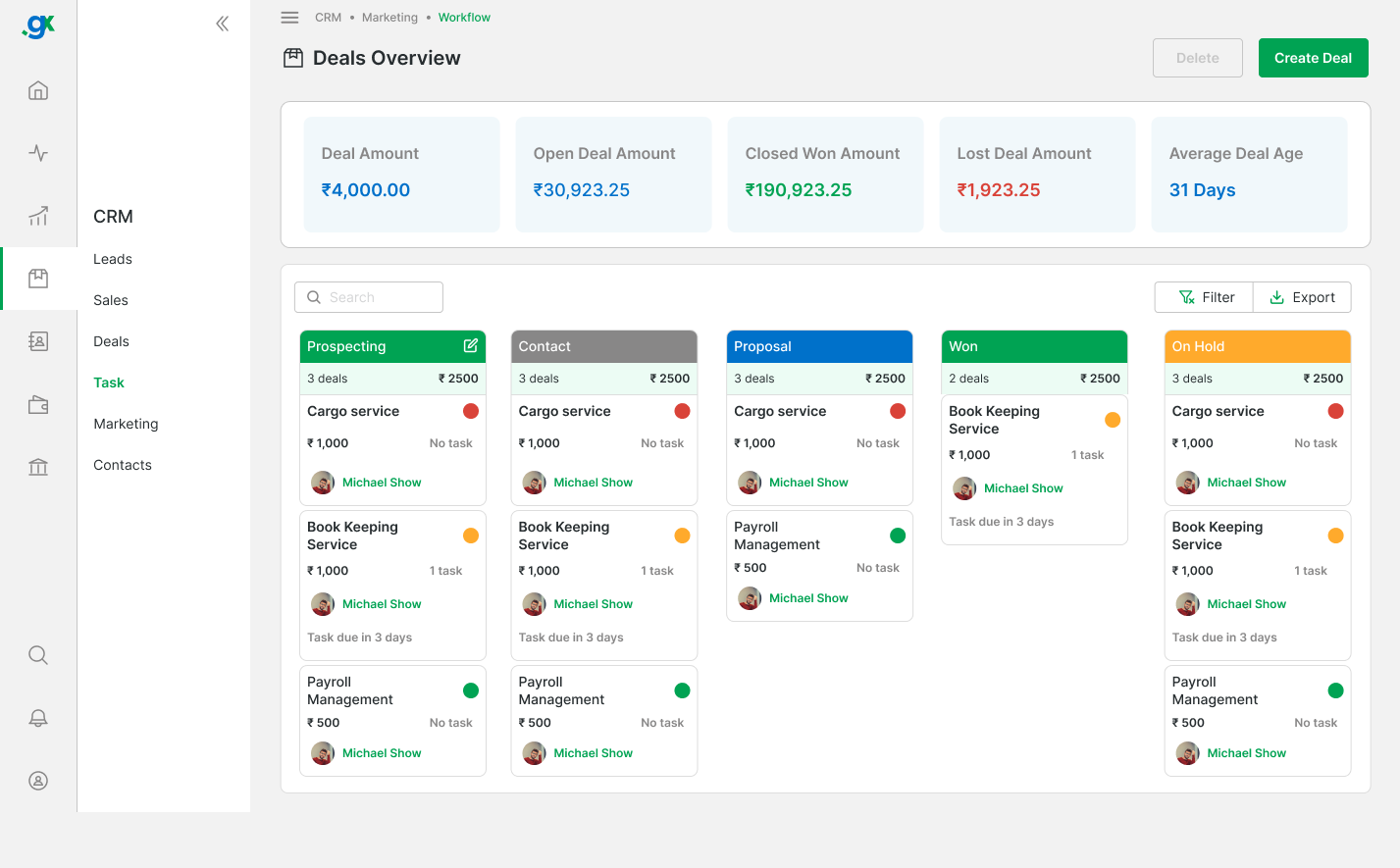Click the Delete button
This screenshot has width=1400, height=868.
pyautogui.click(x=1198, y=58)
